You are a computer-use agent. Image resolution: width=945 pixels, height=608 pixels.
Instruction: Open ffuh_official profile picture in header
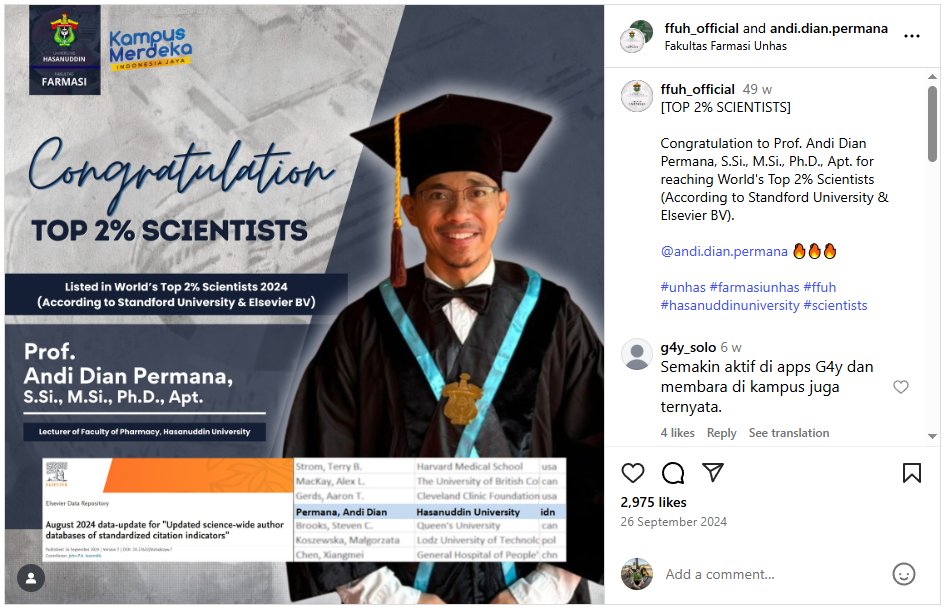(637, 36)
